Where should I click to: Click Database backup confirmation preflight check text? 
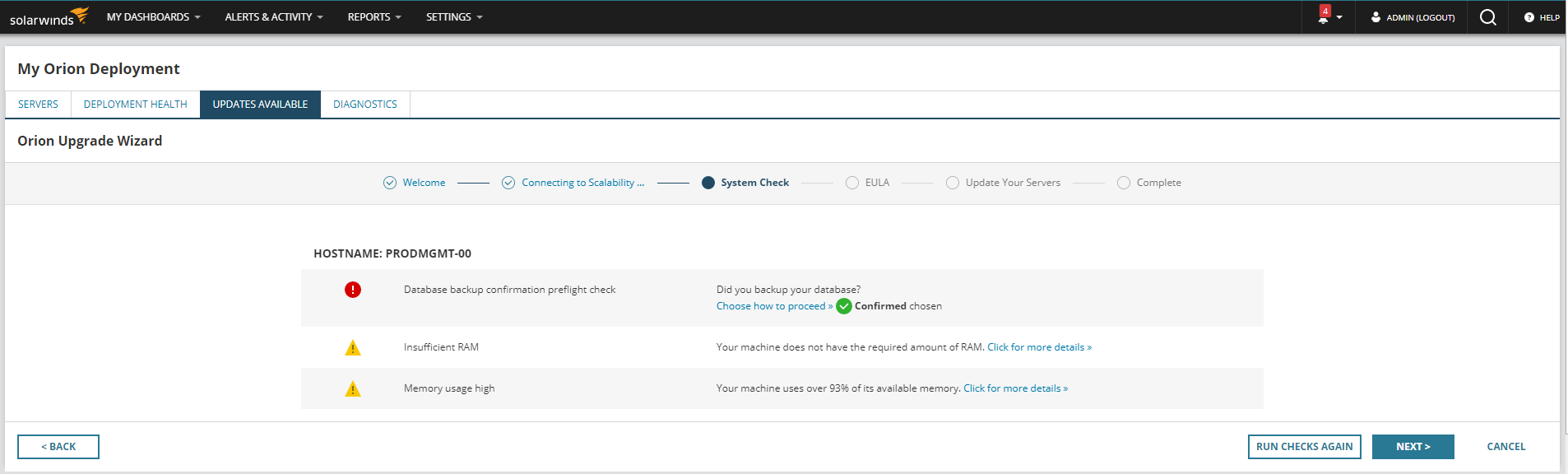(x=509, y=290)
